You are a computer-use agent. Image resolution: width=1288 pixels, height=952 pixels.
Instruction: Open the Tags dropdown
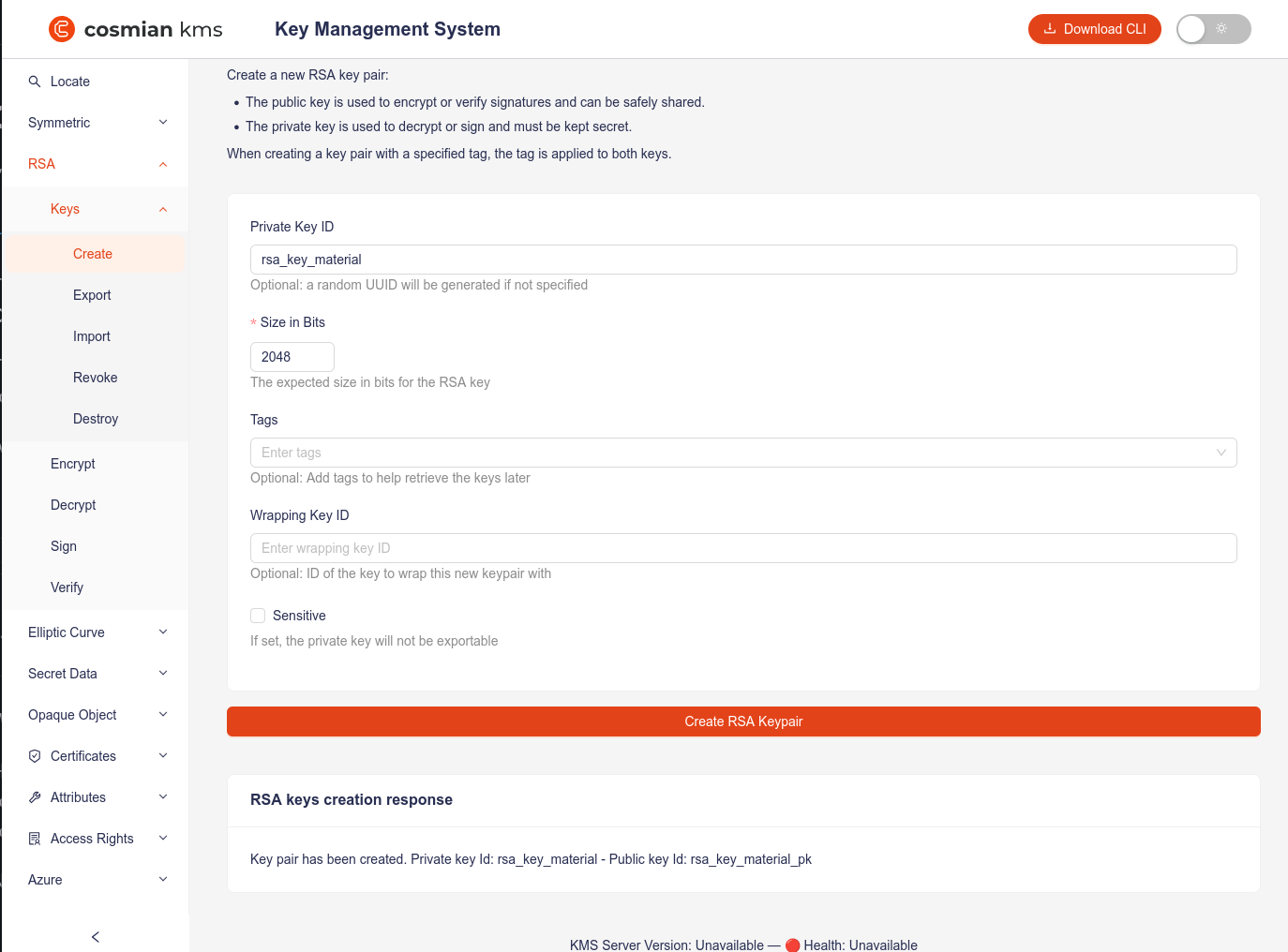742,453
